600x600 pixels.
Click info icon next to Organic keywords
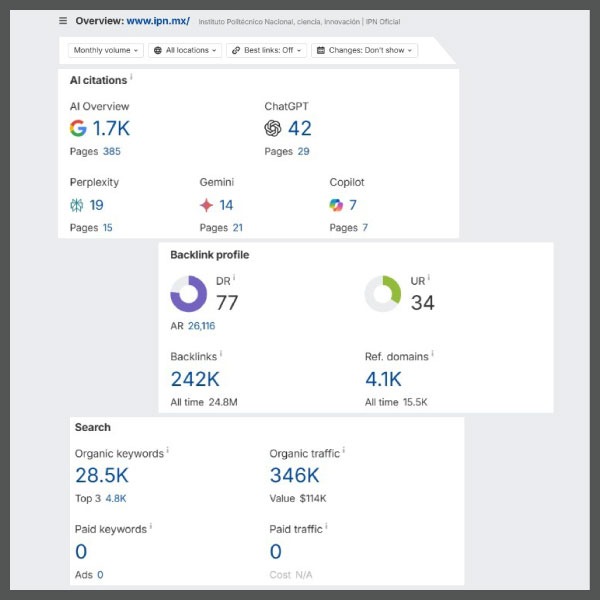pyautogui.click(x=168, y=452)
